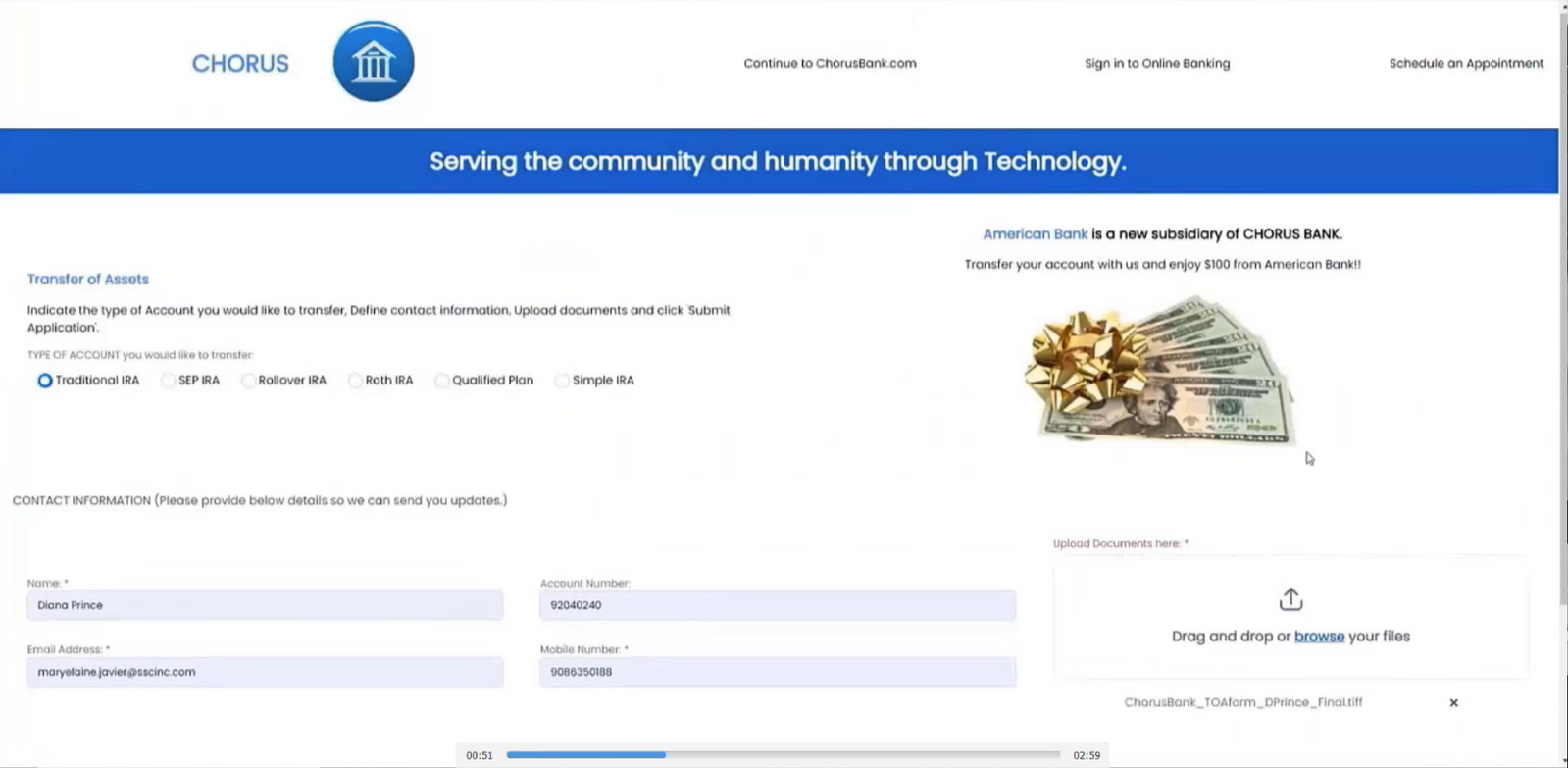Image resolution: width=1568 pixels, height=768 pixels.
Task: Click the money gift image
Action: (x=1159, y=373)
